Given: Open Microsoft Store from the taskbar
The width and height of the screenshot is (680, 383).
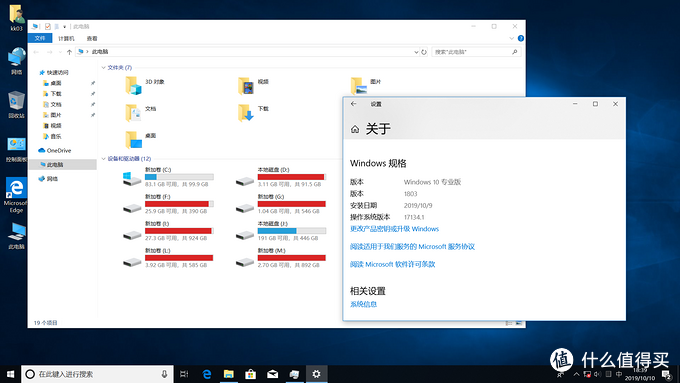Looking at the screenshot, I should [x=251, y=374].
